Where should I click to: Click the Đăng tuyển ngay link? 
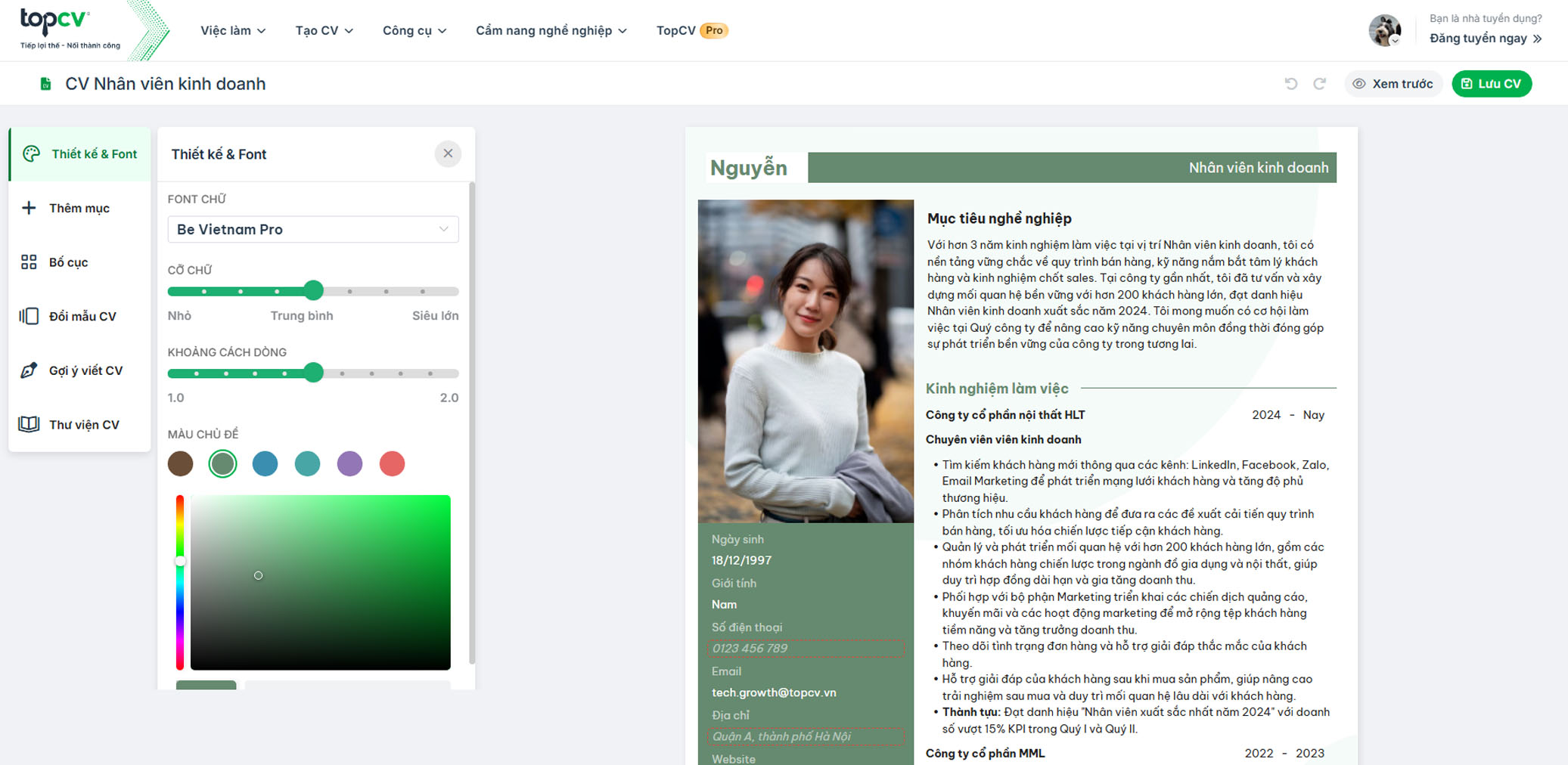point(1486,38)
